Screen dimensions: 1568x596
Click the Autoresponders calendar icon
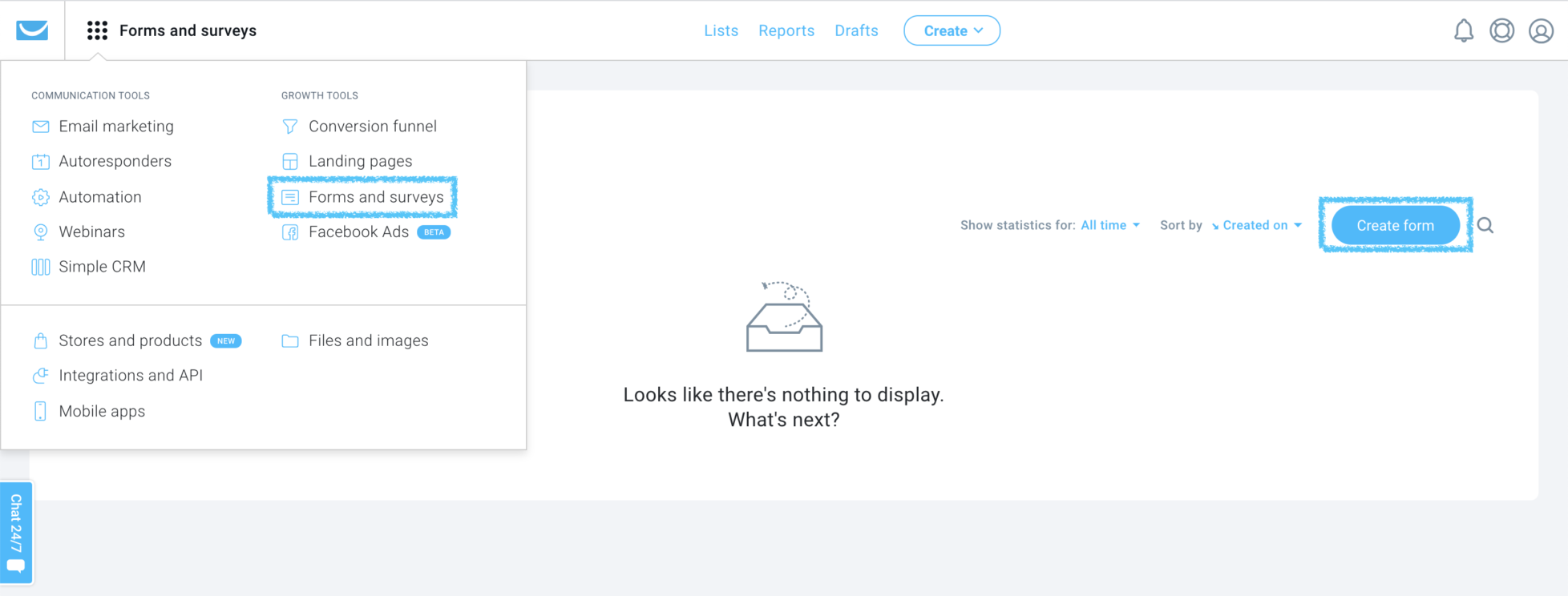[x=41, y=161]
